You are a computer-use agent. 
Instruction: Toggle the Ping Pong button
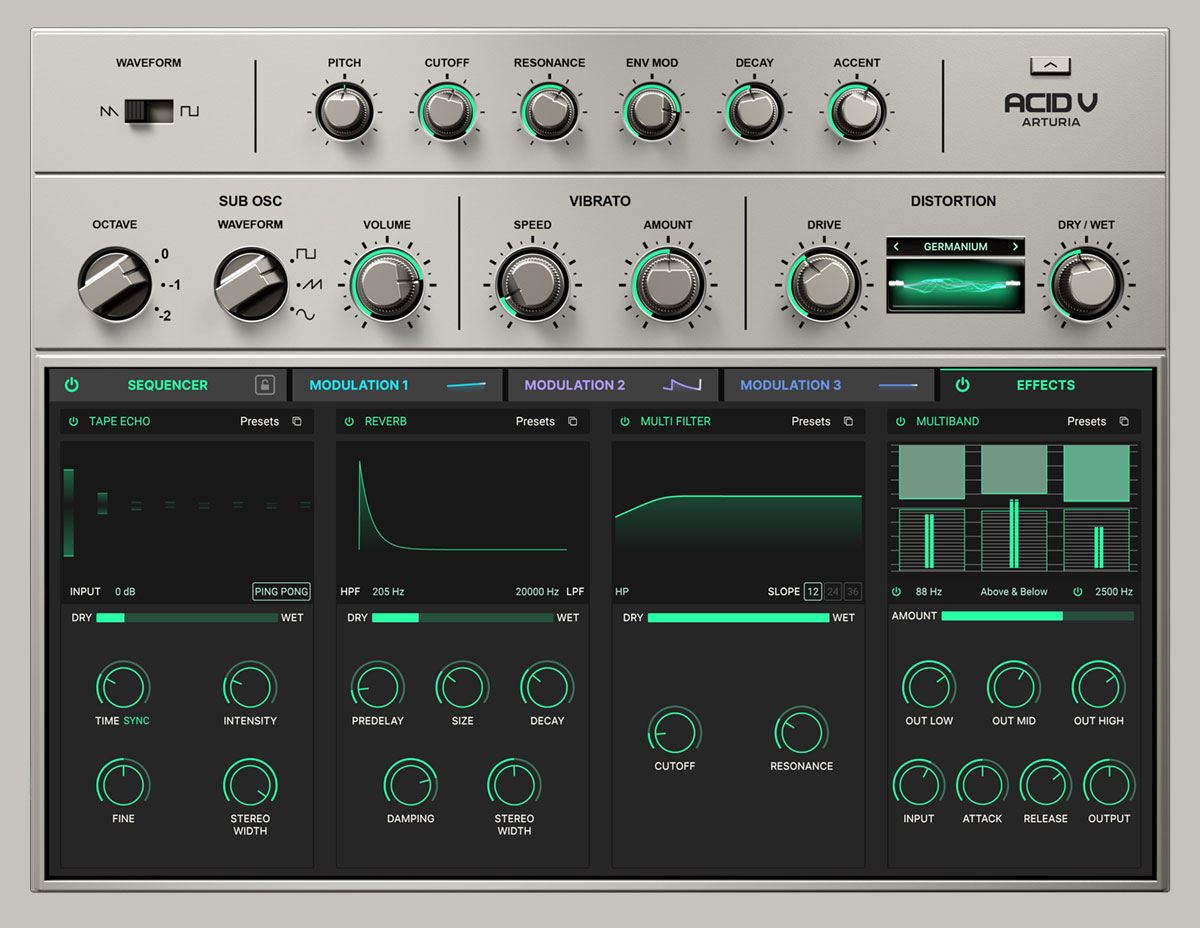[281, 592]
